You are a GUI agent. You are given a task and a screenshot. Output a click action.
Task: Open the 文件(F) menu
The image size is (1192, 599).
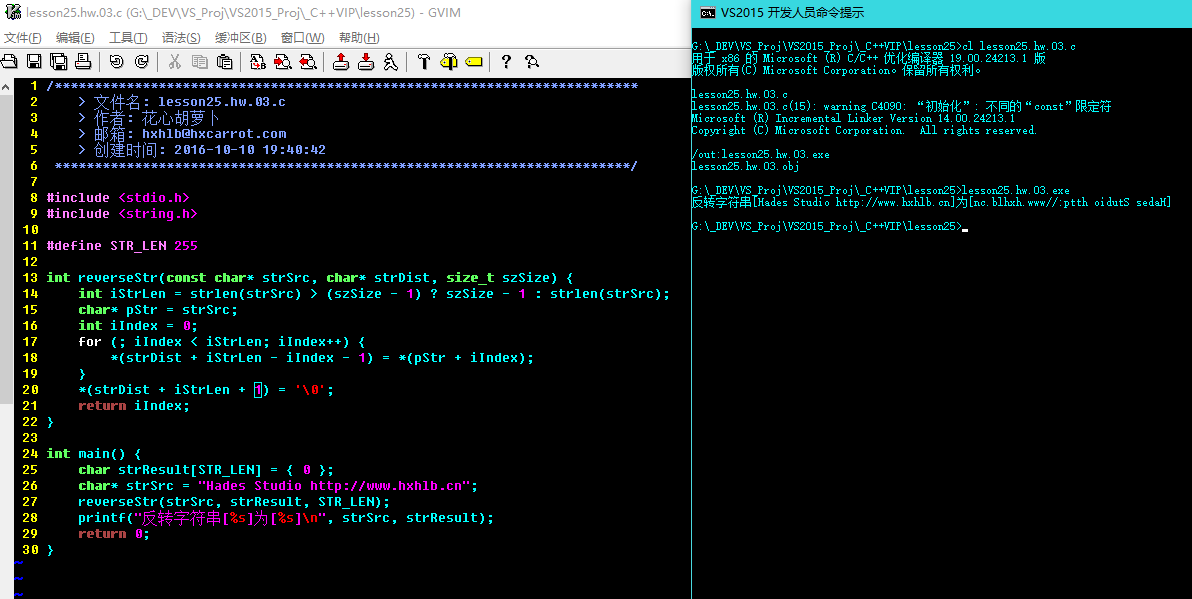click(x=22, y=38)
